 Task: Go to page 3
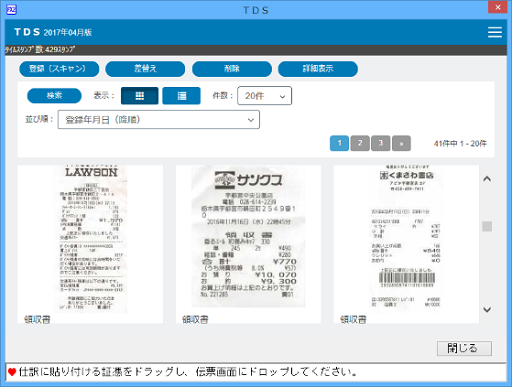381,143
